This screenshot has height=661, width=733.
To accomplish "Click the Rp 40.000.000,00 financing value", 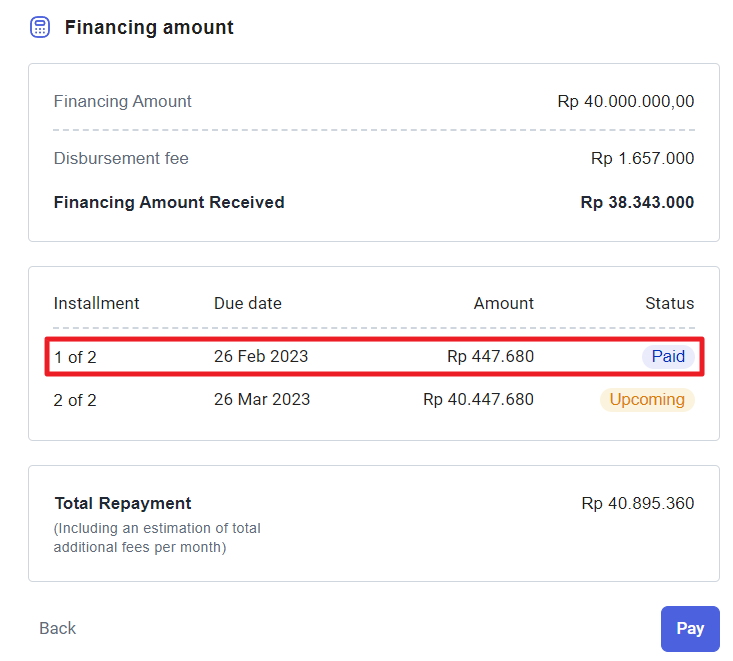I will [625, 101].
